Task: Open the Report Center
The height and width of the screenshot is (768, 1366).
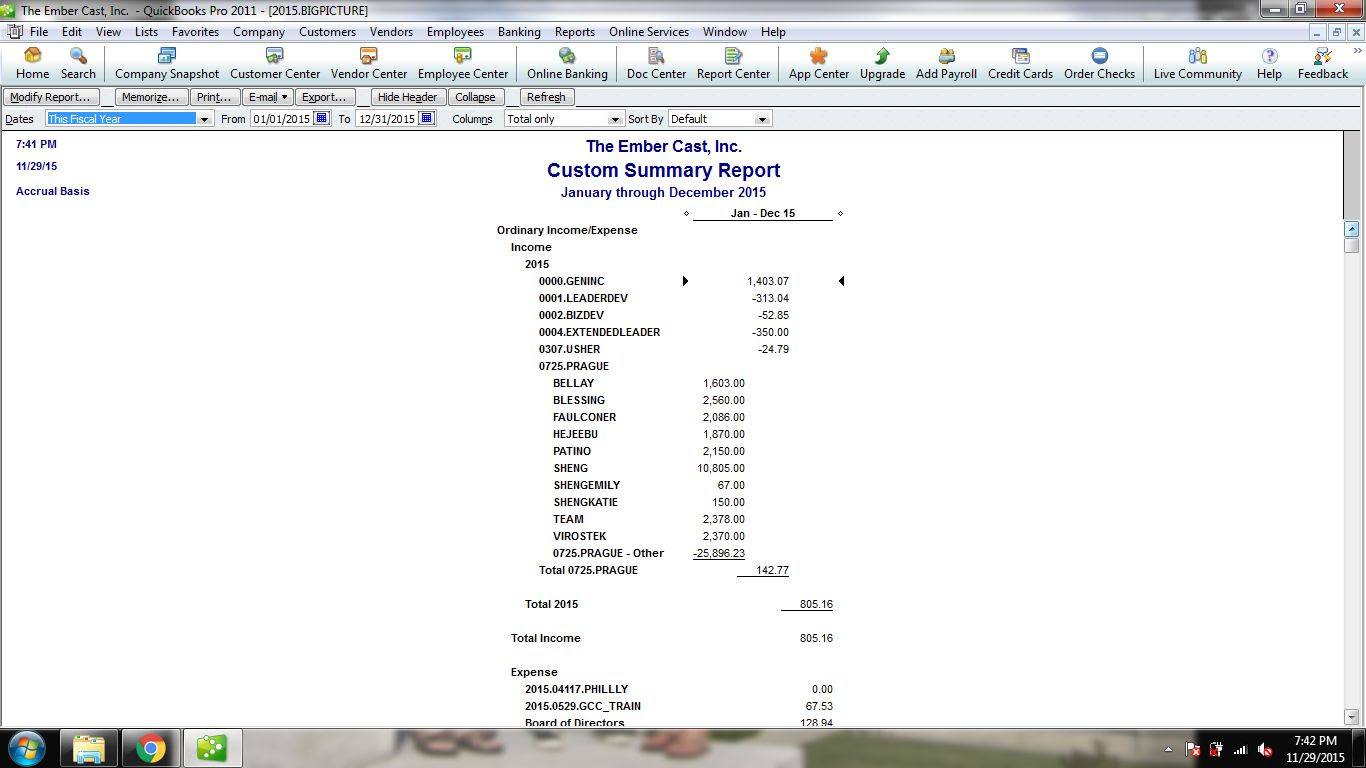Action: tap(733, 63)
